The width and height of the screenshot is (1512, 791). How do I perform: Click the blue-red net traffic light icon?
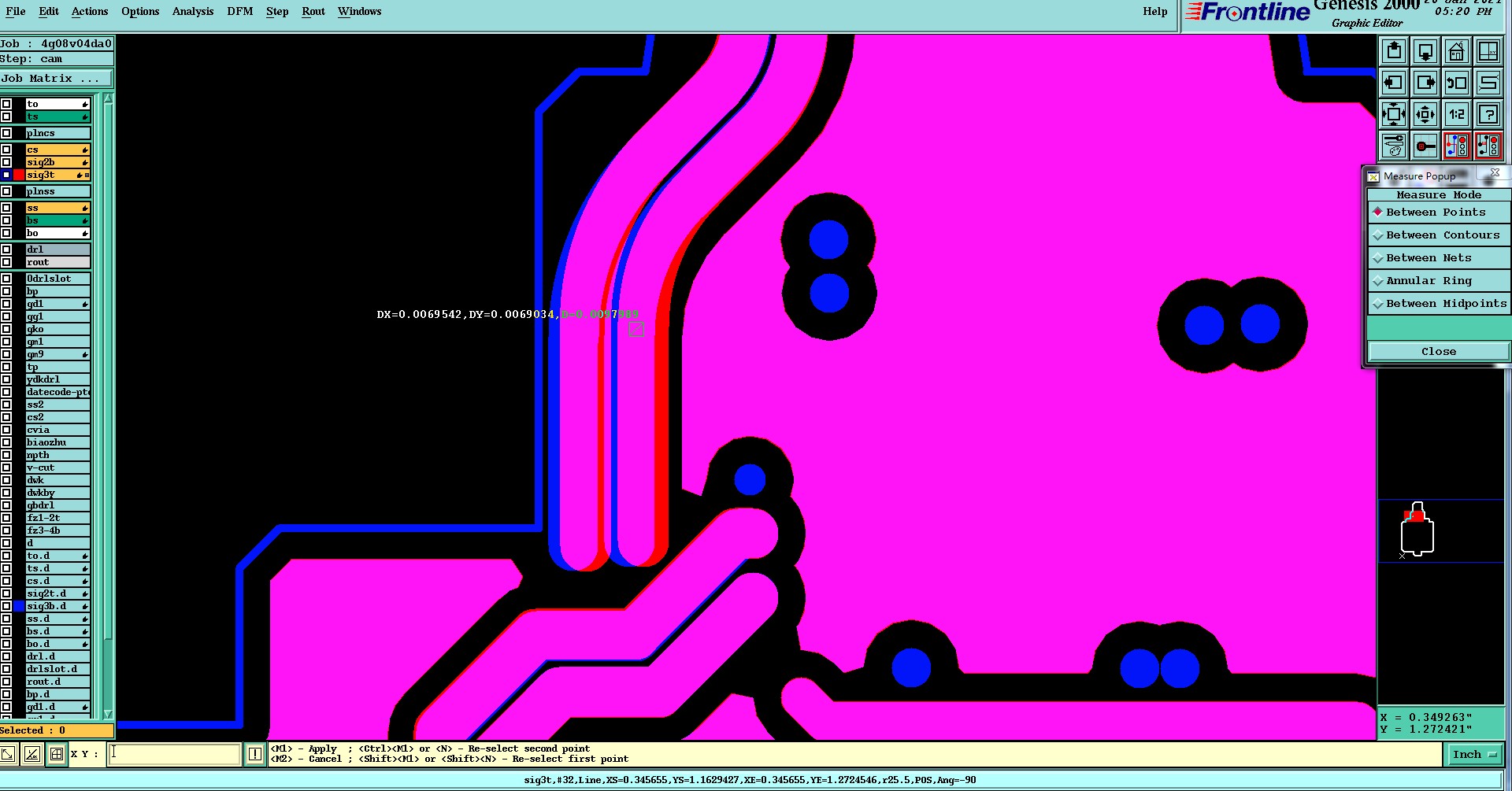click(1457, 146)
